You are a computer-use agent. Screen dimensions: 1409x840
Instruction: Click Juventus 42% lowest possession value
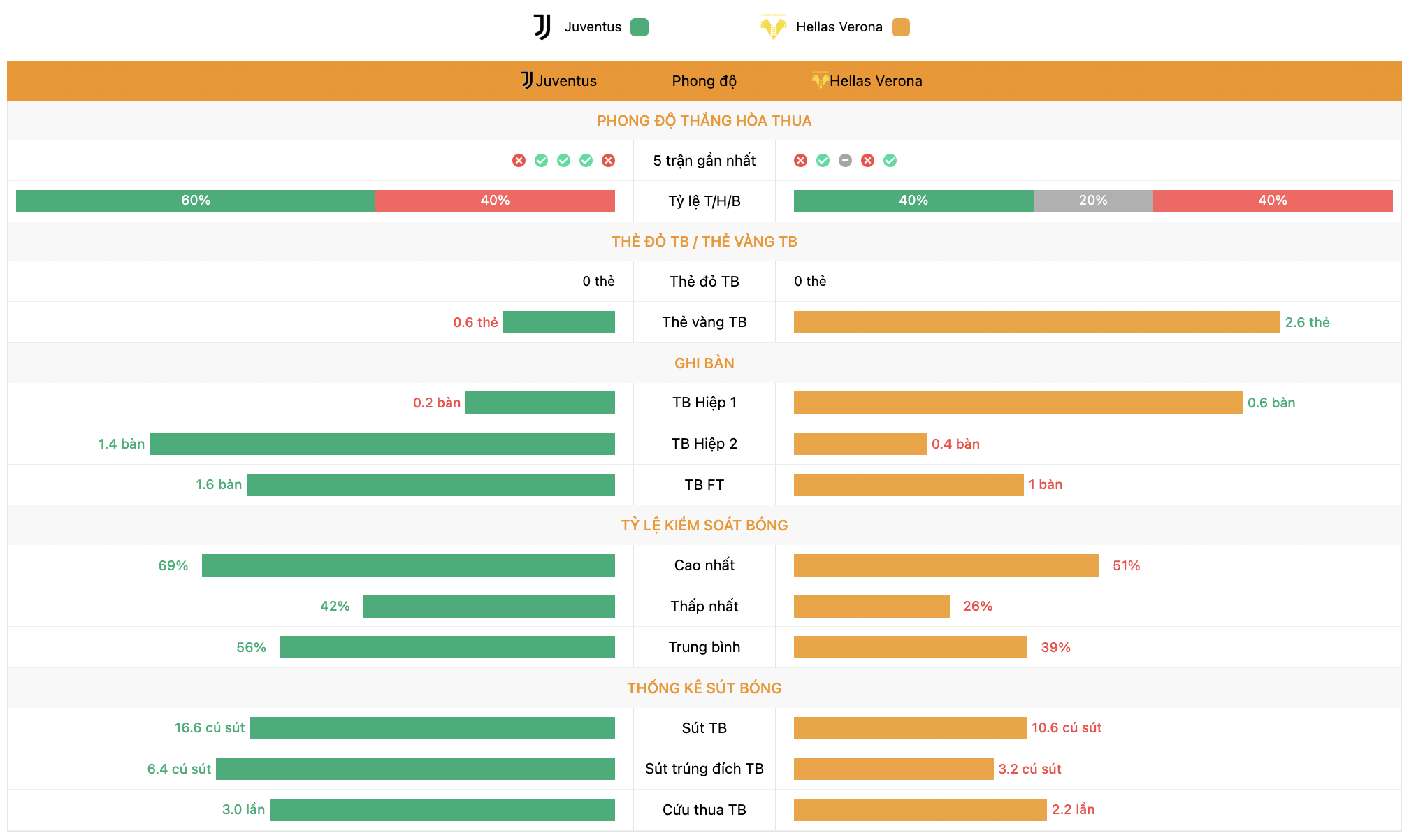pos(335,607)
